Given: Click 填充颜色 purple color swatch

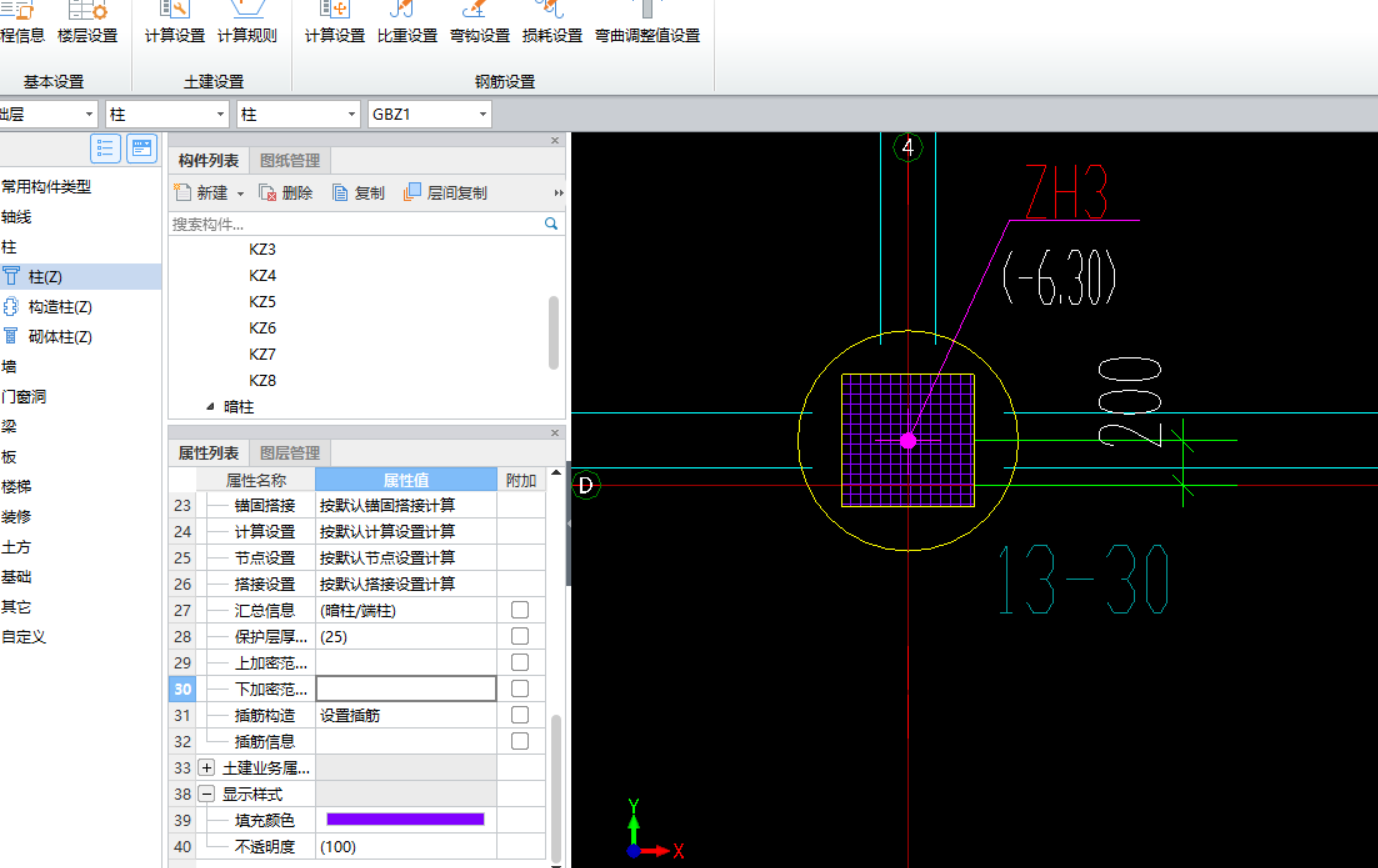Looking at the screenshot, I should pos(405,820).
